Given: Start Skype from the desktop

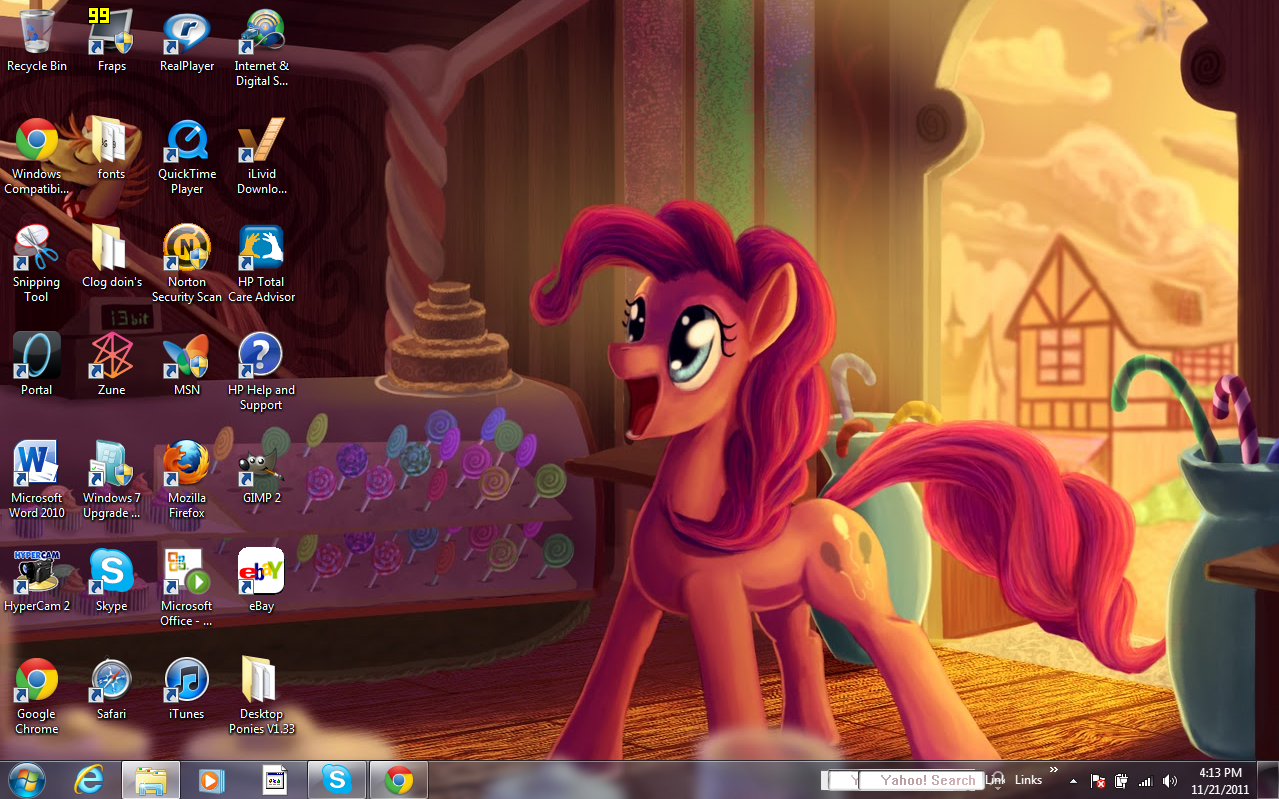Looking at the screenshot, I should coord(111,571).
